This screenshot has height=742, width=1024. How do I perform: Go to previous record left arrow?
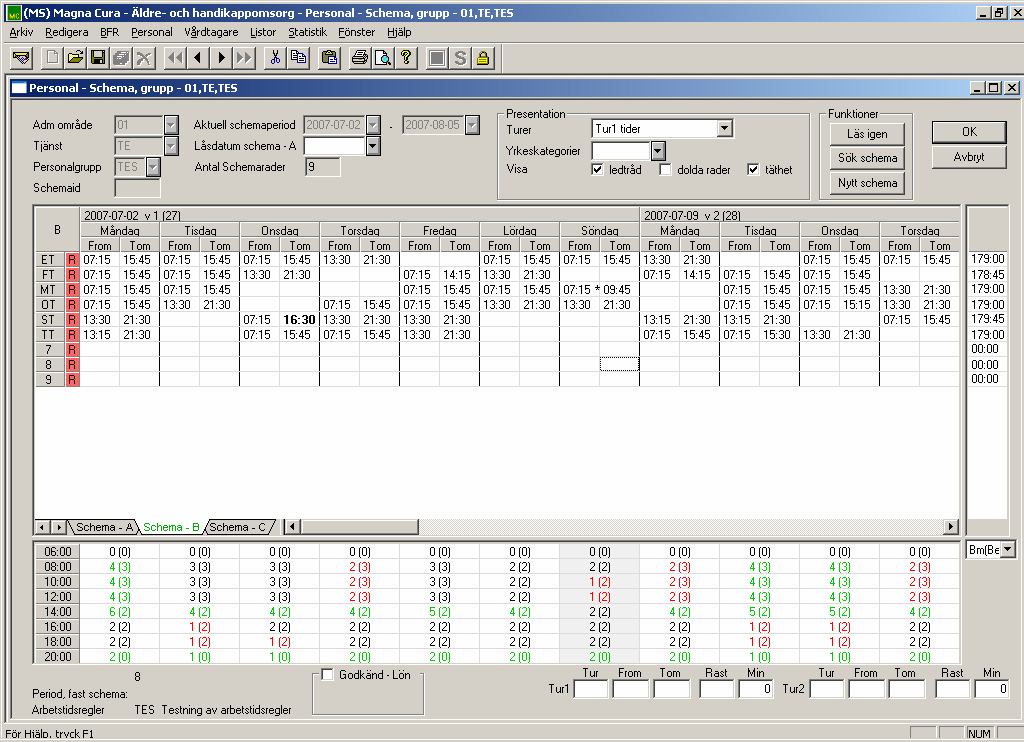click(197, 58)
